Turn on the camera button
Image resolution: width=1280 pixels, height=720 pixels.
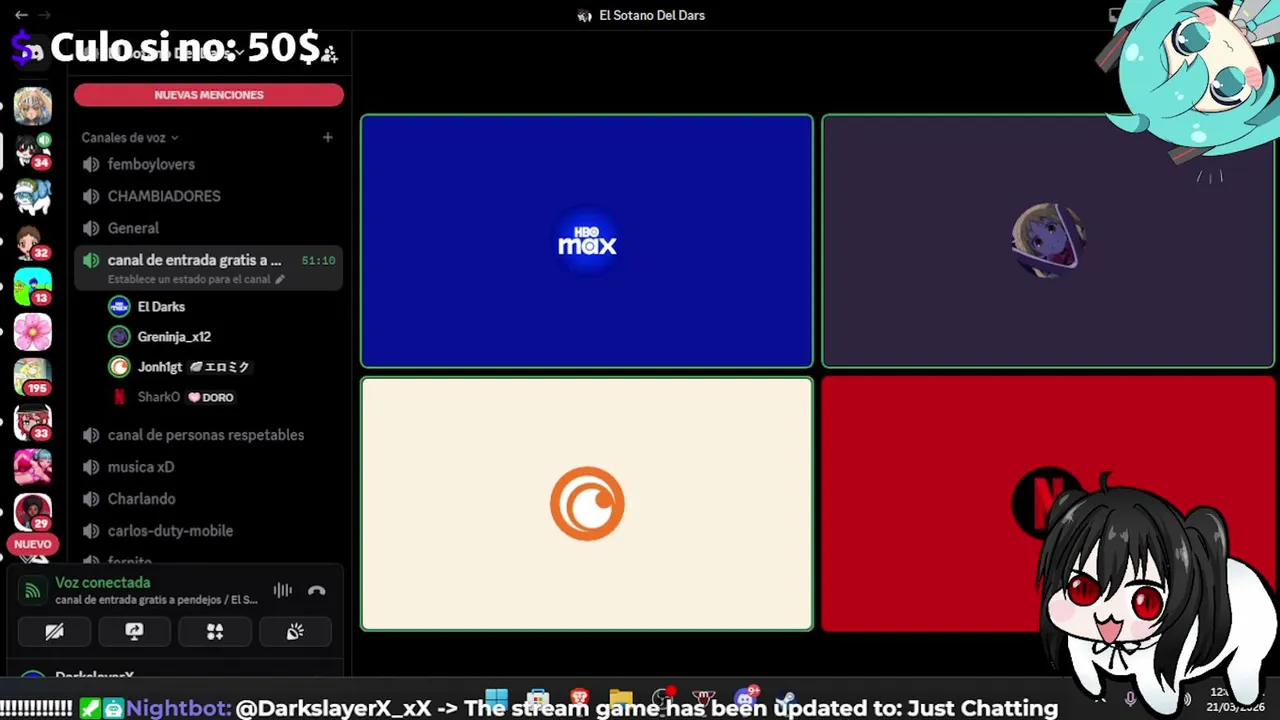pos(54,632)
